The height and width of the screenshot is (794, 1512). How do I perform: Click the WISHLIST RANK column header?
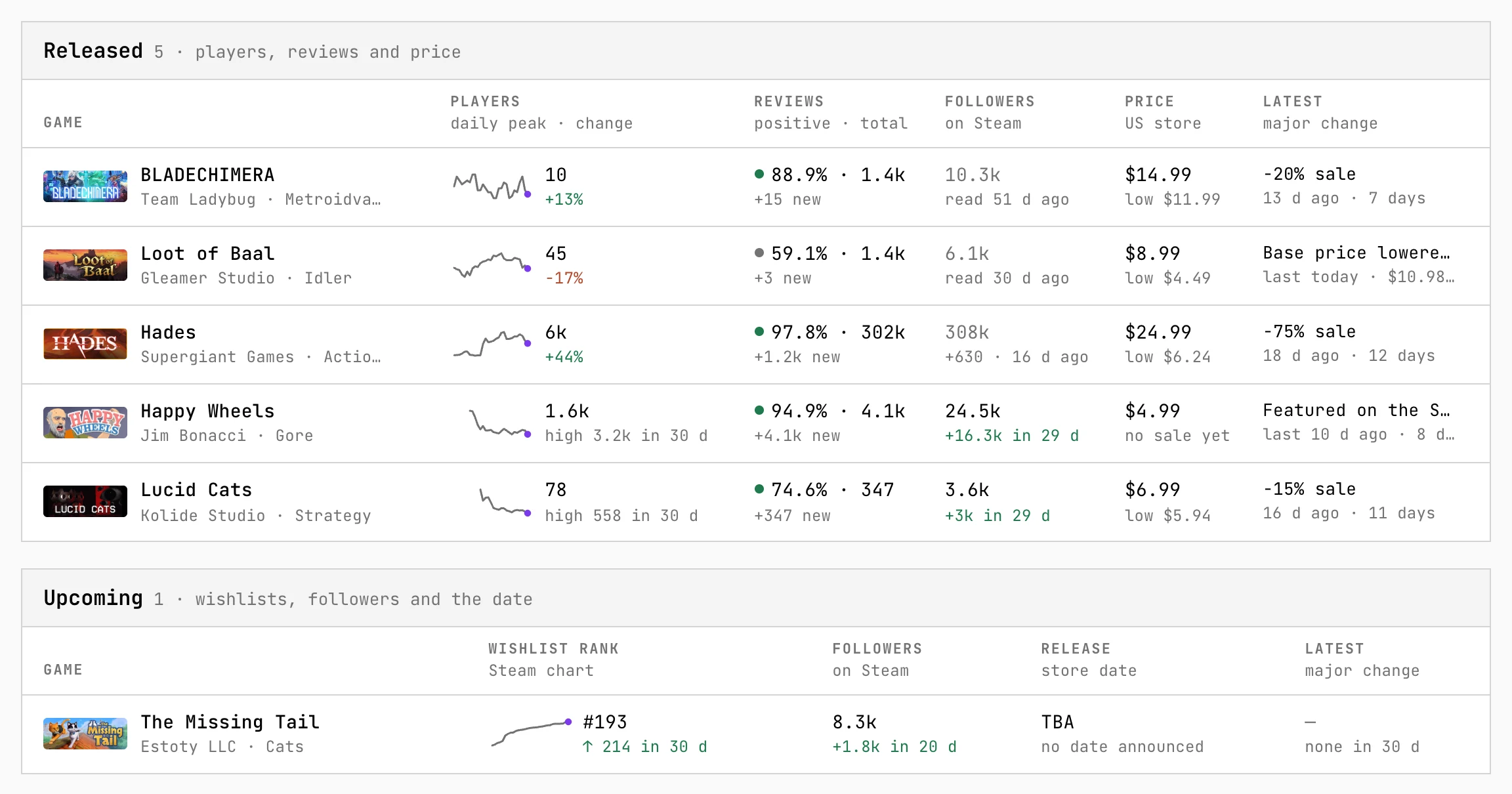point(553,648)
